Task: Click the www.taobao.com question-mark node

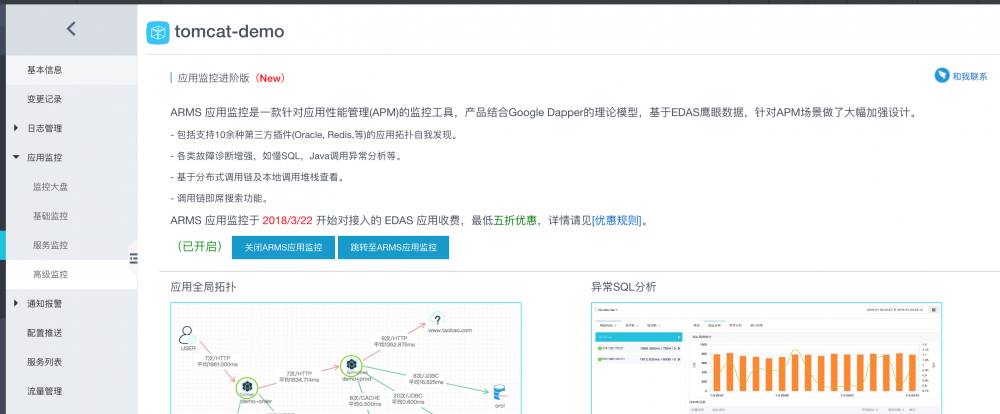Action: pos(437,319)
